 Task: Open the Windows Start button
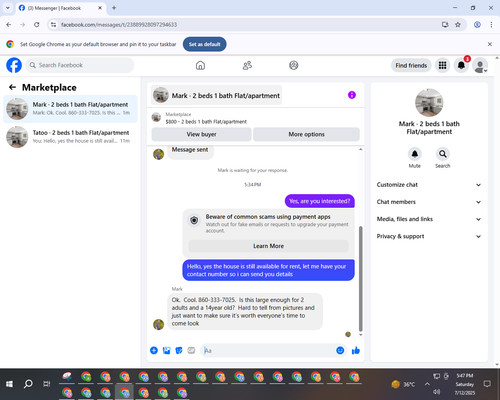pyautogui.click(x=9, y=384)
